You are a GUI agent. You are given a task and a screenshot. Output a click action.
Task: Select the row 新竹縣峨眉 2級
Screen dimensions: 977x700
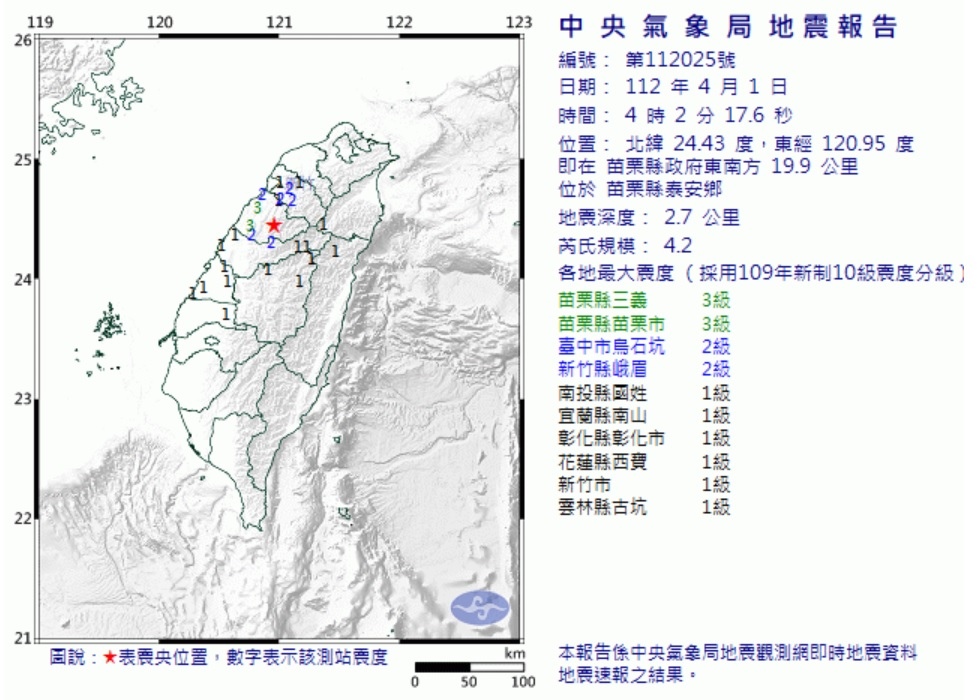coord(644,369)
